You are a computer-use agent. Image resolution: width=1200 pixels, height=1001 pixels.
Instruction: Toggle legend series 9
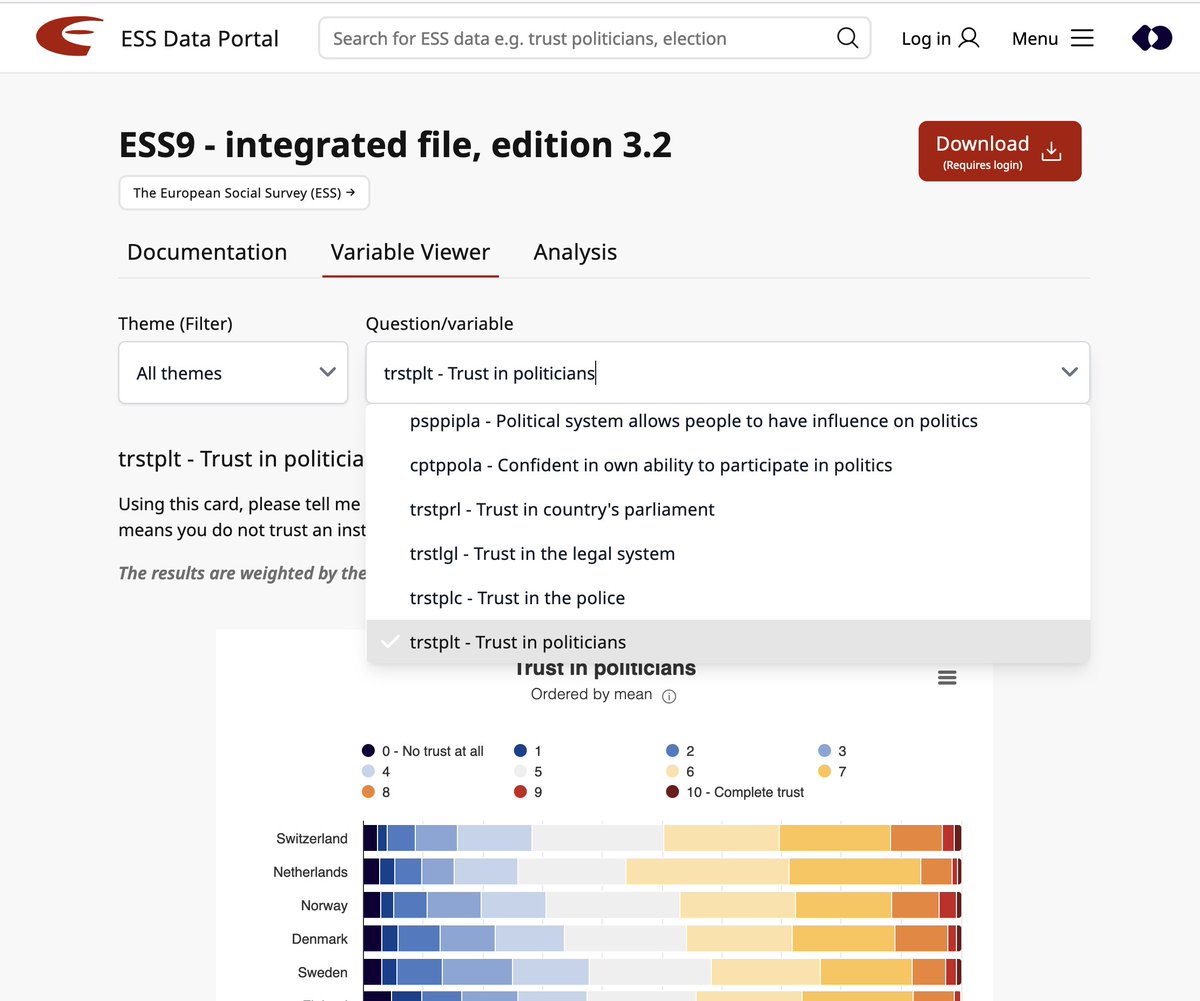point(528,792)
